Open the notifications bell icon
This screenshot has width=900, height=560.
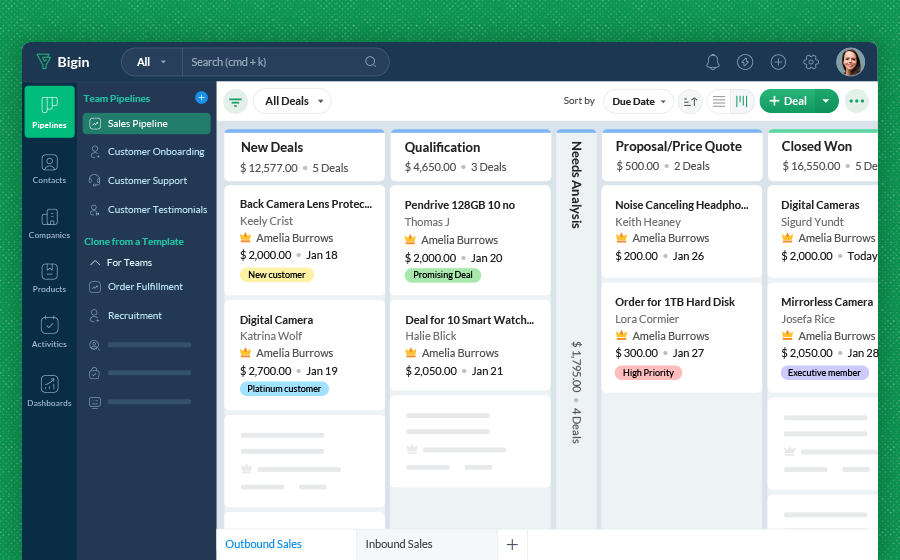713,62
